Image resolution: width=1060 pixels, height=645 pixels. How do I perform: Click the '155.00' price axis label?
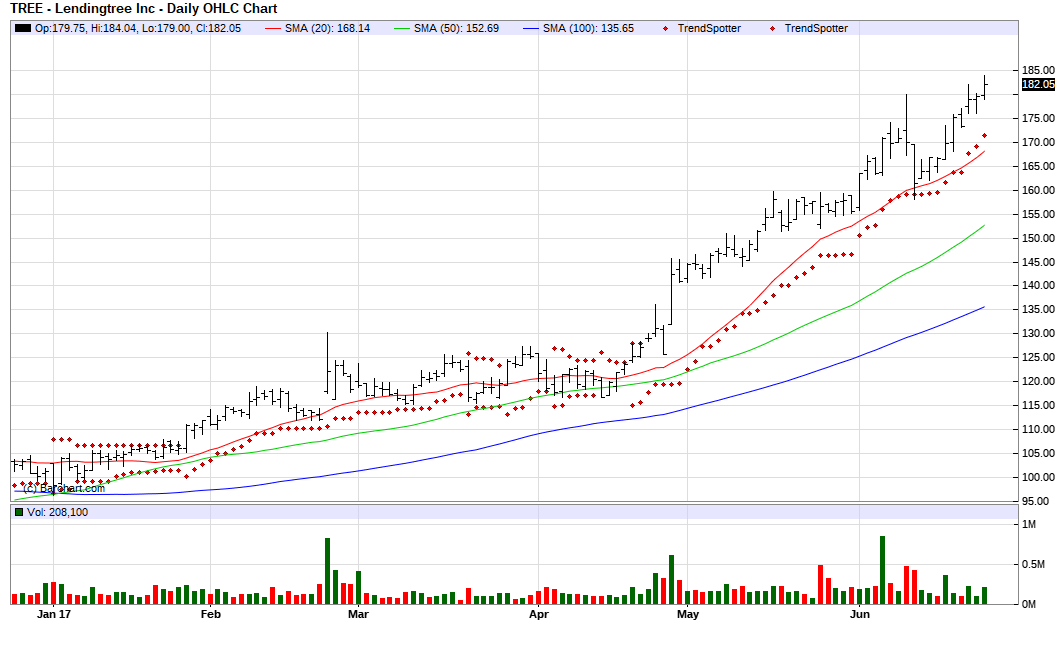(1038, 214)
